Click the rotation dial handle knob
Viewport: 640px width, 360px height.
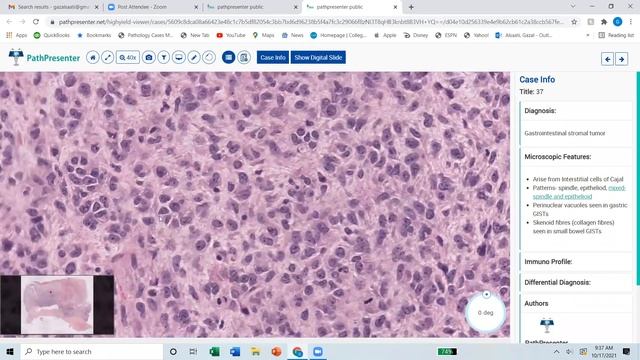(x=486, y=294)
